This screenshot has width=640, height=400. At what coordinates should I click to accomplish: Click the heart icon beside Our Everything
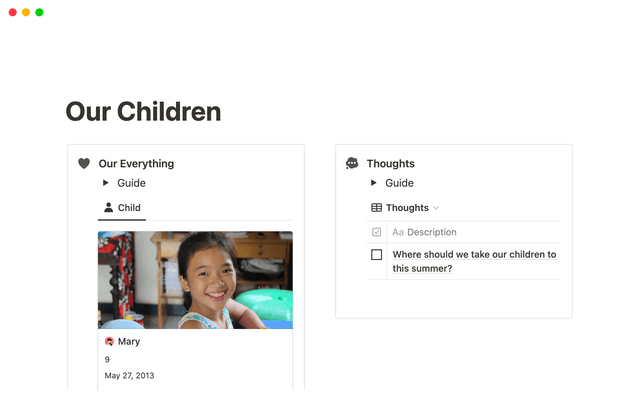tap(84, 163)
